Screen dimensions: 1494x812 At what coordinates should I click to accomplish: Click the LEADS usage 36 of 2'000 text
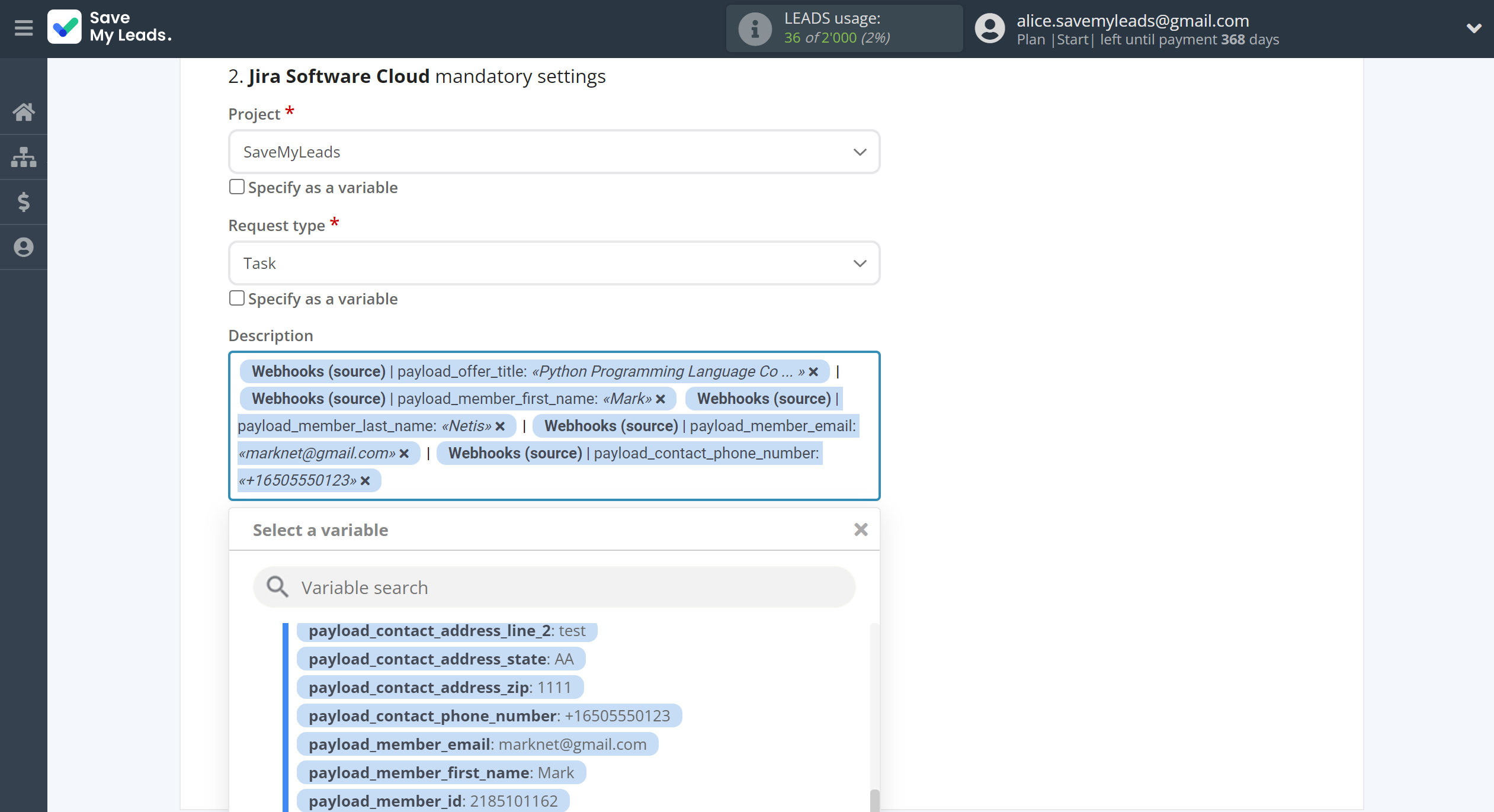pyautogui.click(x=836, y=38)
